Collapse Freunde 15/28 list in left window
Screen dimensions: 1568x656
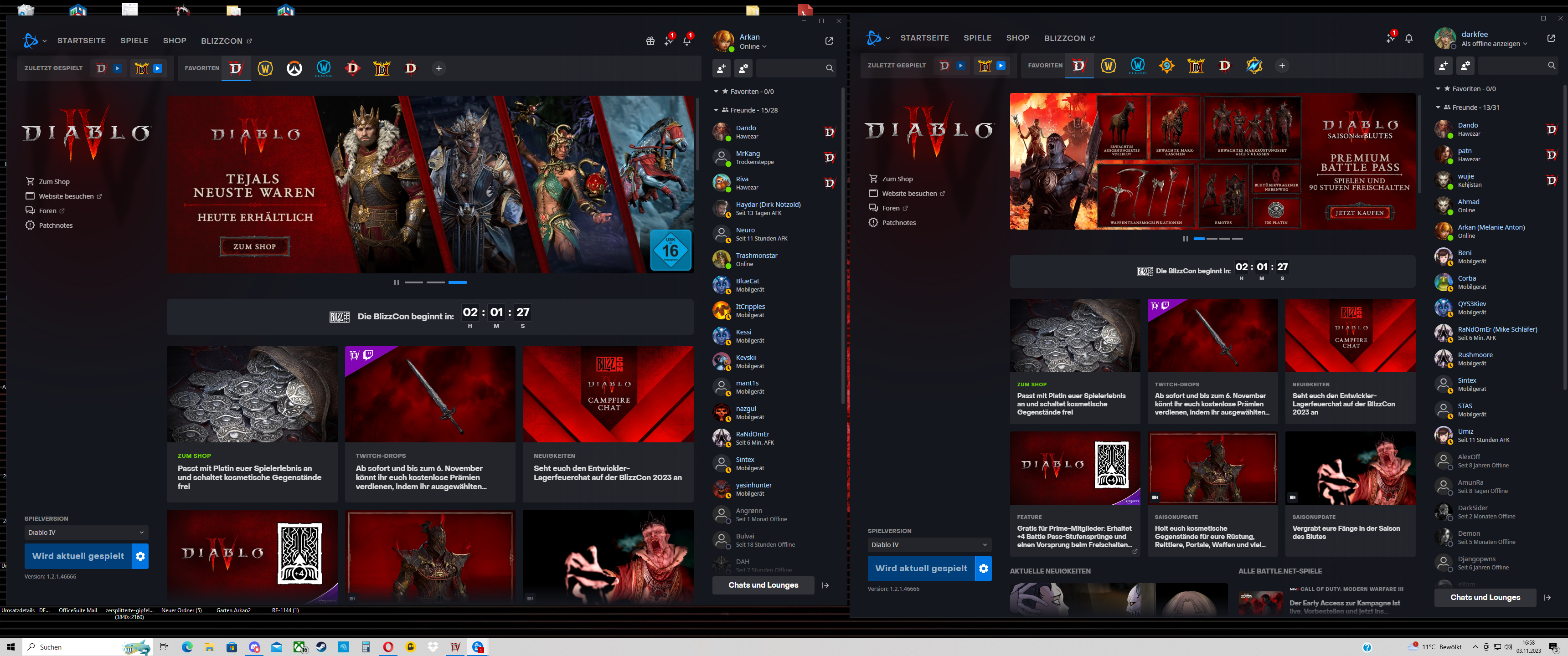pos(716,110)
